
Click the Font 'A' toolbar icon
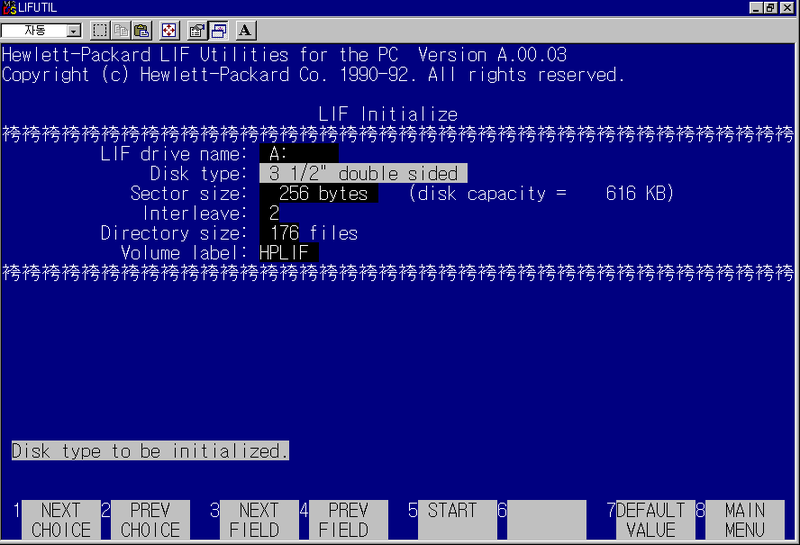246,30
